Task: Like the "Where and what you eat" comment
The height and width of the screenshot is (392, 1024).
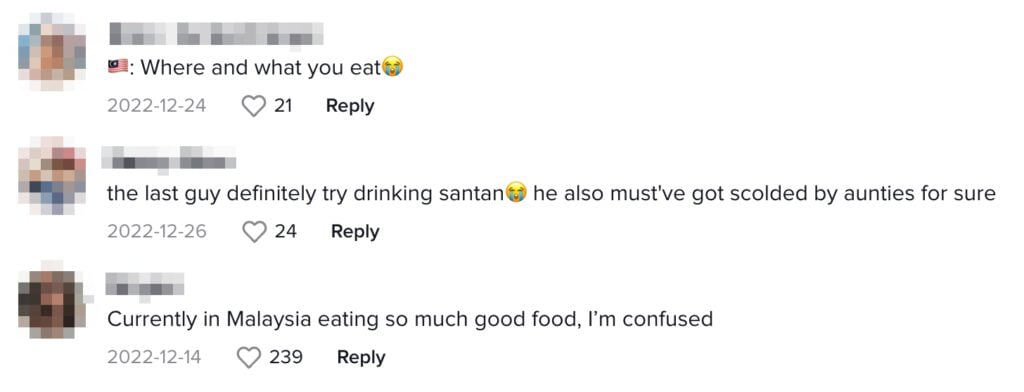Action: click(254, 106)
